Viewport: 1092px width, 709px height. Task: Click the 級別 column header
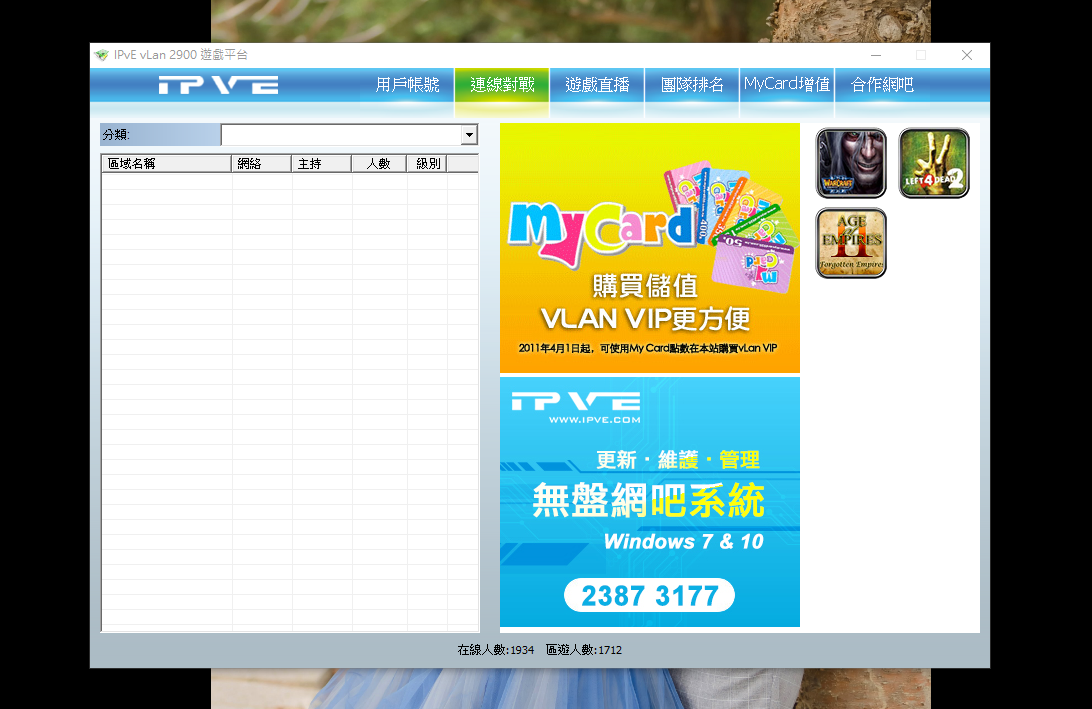[x=427, y=163]
